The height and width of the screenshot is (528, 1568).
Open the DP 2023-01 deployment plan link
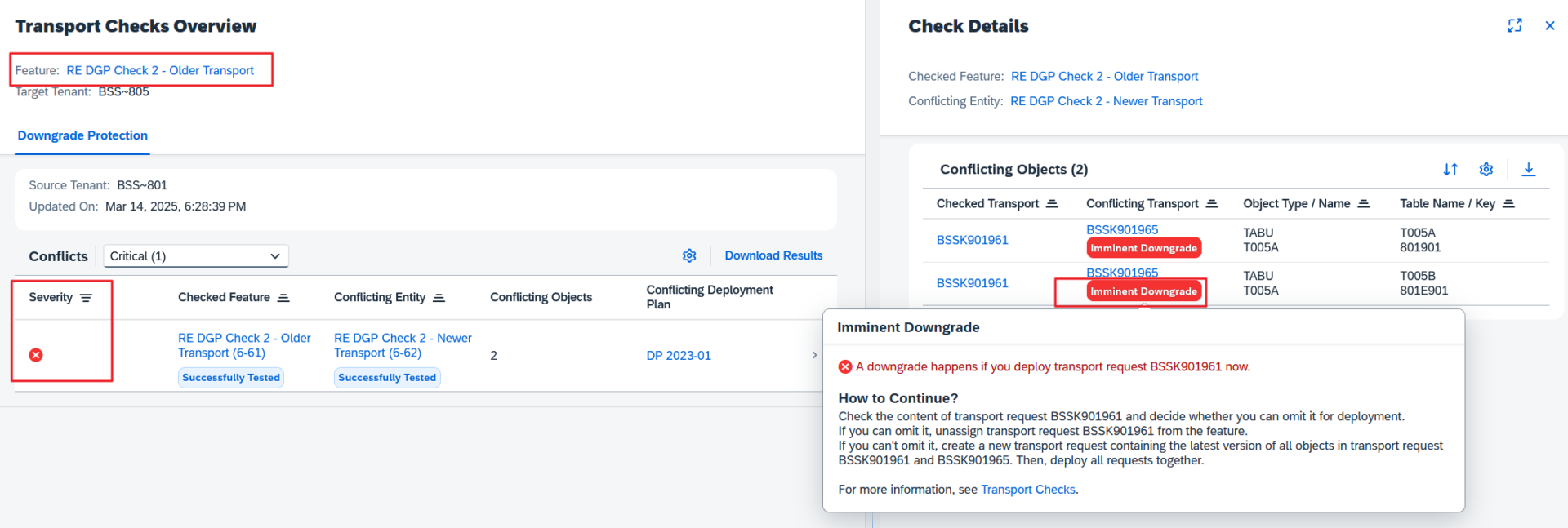coord(678,356)
